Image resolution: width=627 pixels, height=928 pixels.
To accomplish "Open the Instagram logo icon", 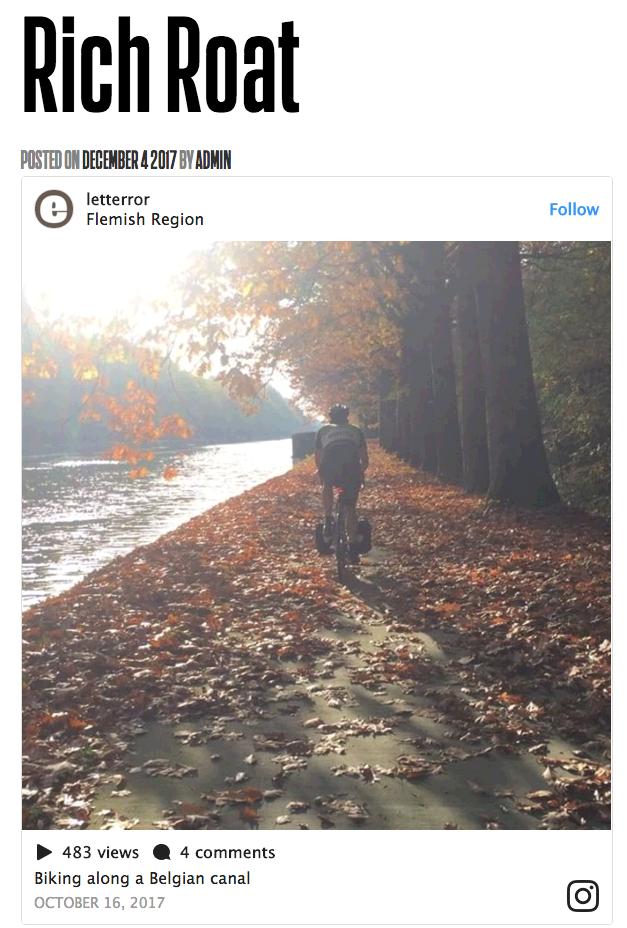I will point(583,895).
